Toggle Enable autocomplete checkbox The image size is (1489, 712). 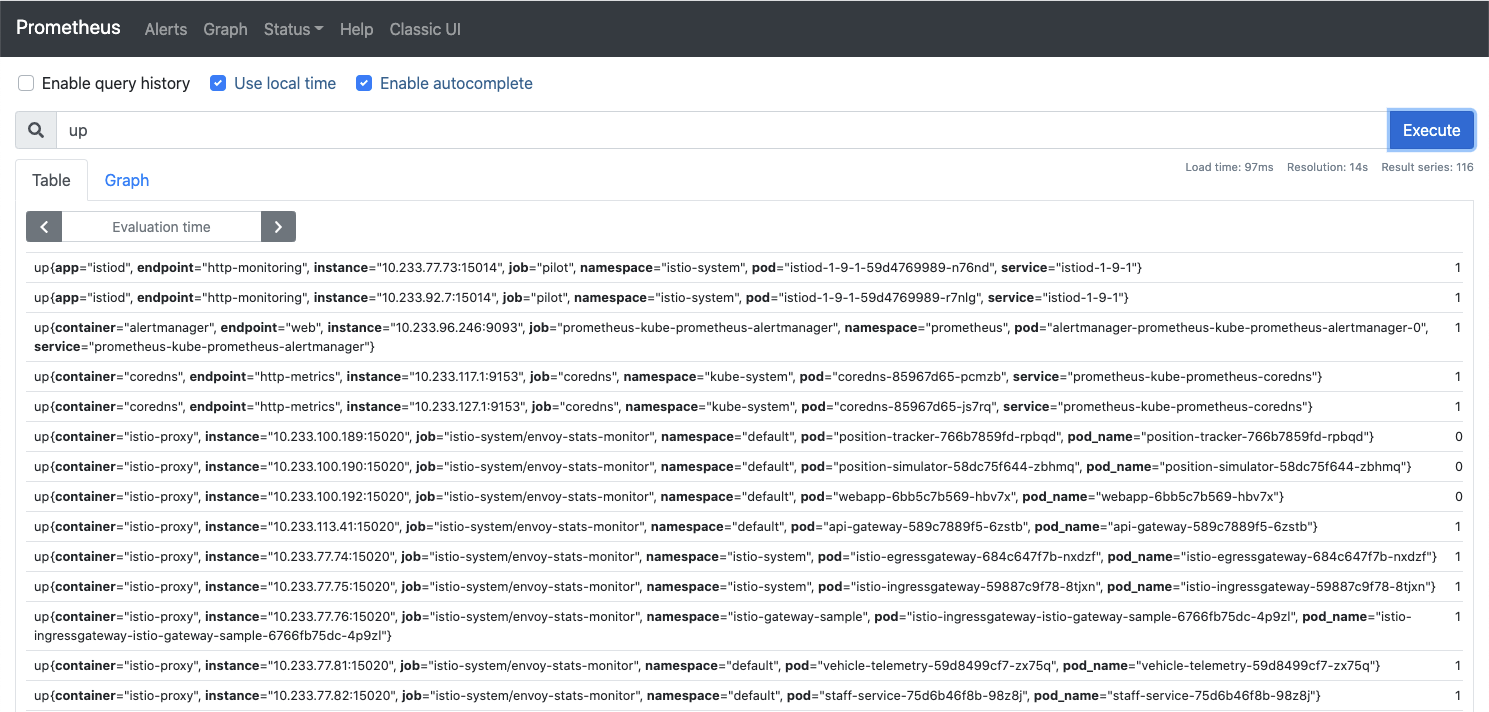364,83
